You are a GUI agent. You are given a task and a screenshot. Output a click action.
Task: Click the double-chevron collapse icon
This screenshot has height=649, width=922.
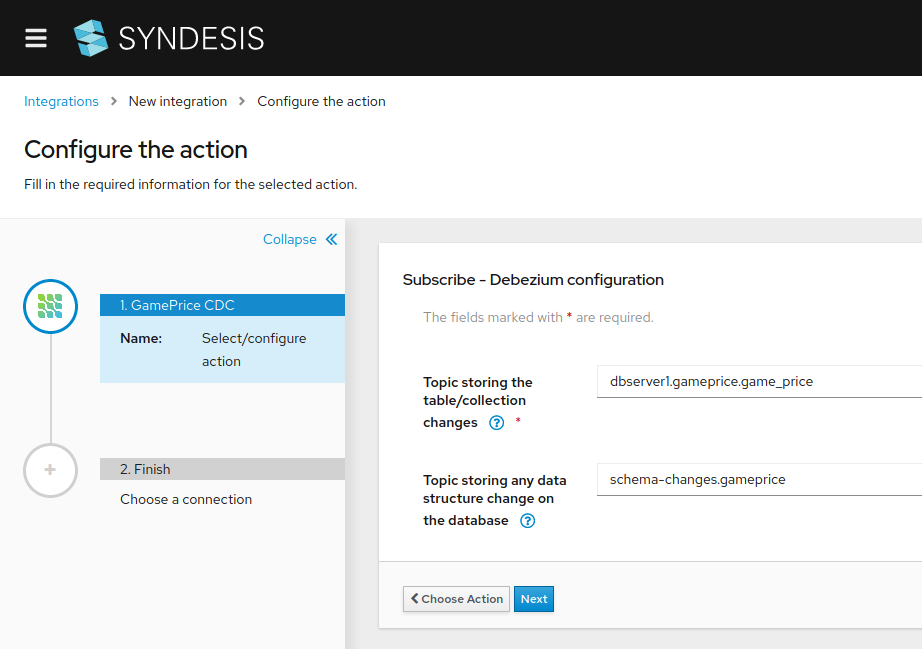point(332,239)
